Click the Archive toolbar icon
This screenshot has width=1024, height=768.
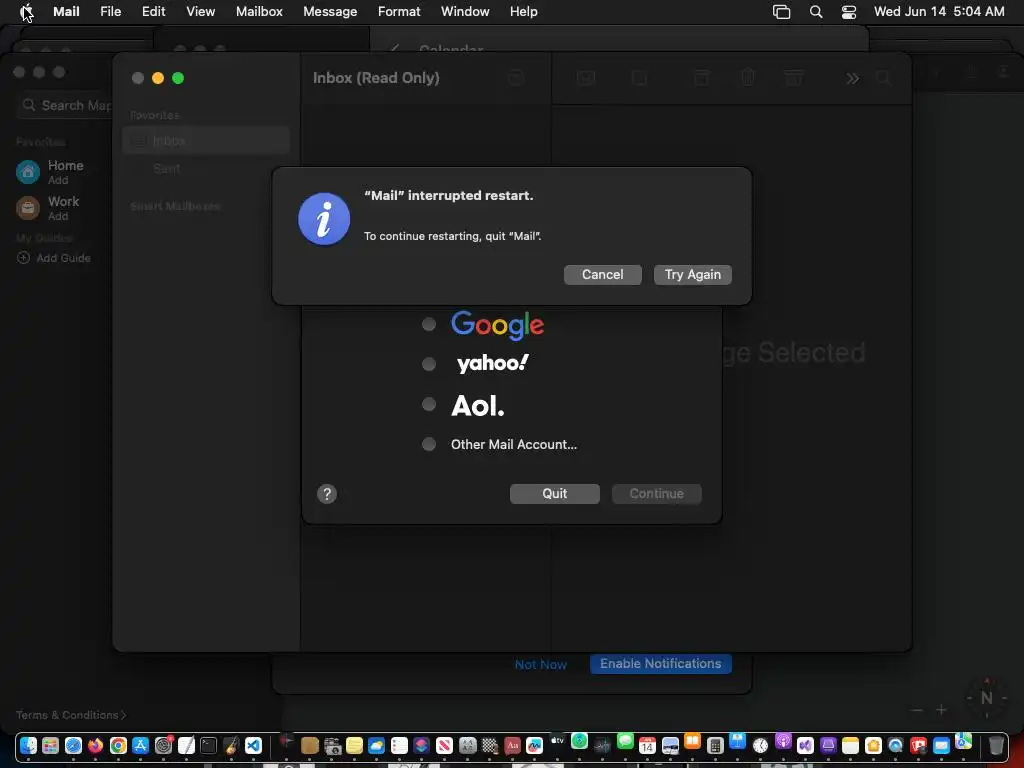701,78
